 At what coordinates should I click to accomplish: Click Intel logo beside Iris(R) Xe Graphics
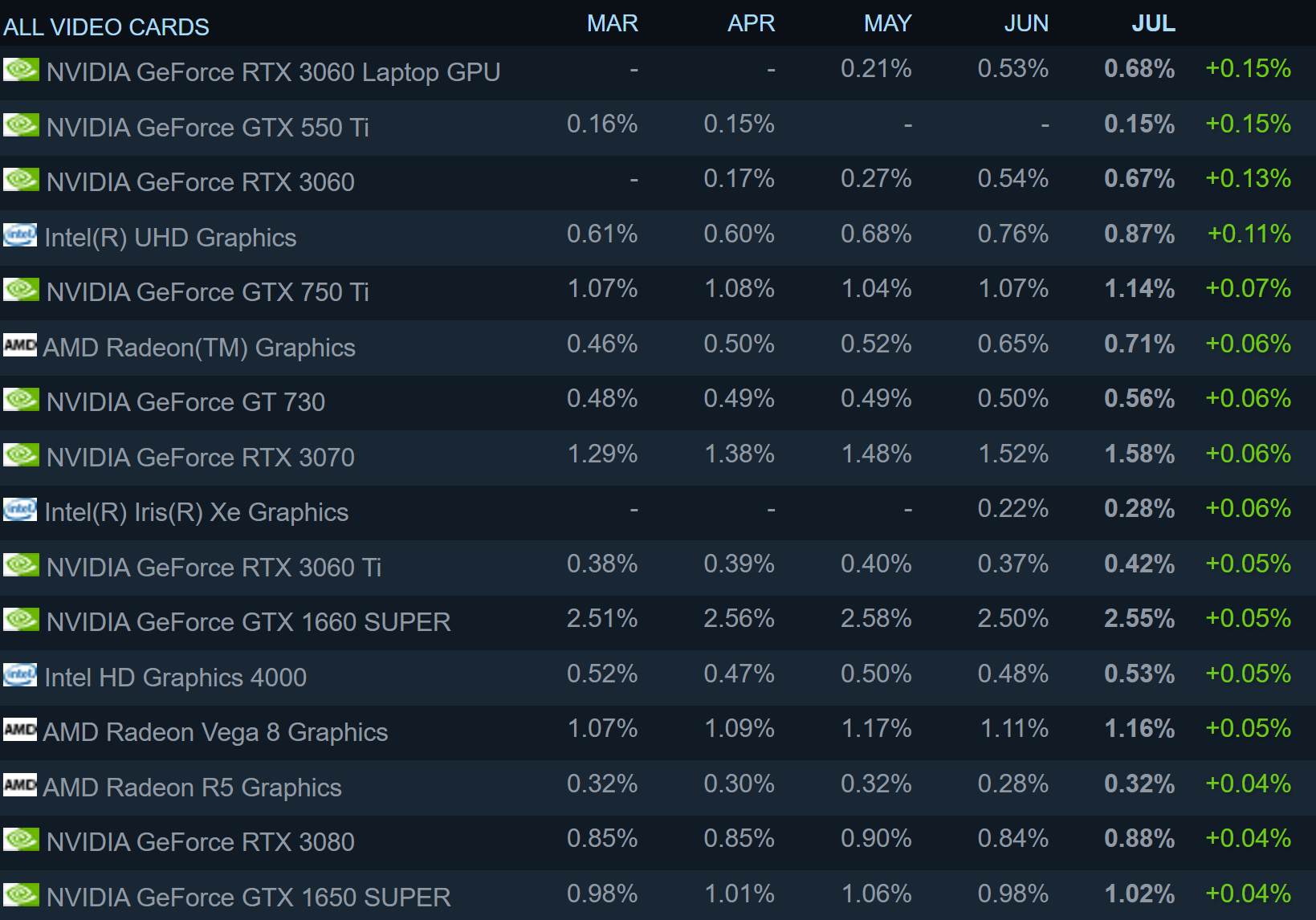click(x=20, y=510)
